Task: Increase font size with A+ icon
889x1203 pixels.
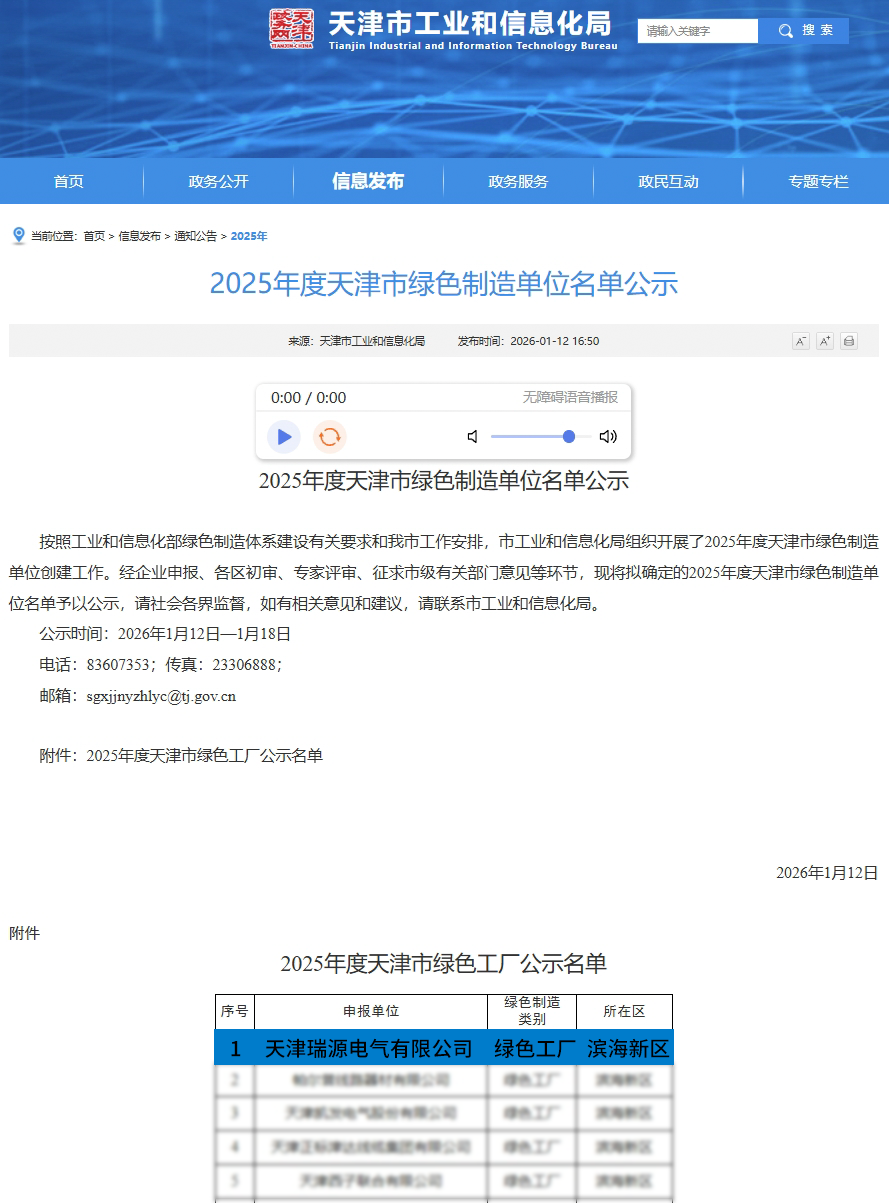Action: point(825,341)
